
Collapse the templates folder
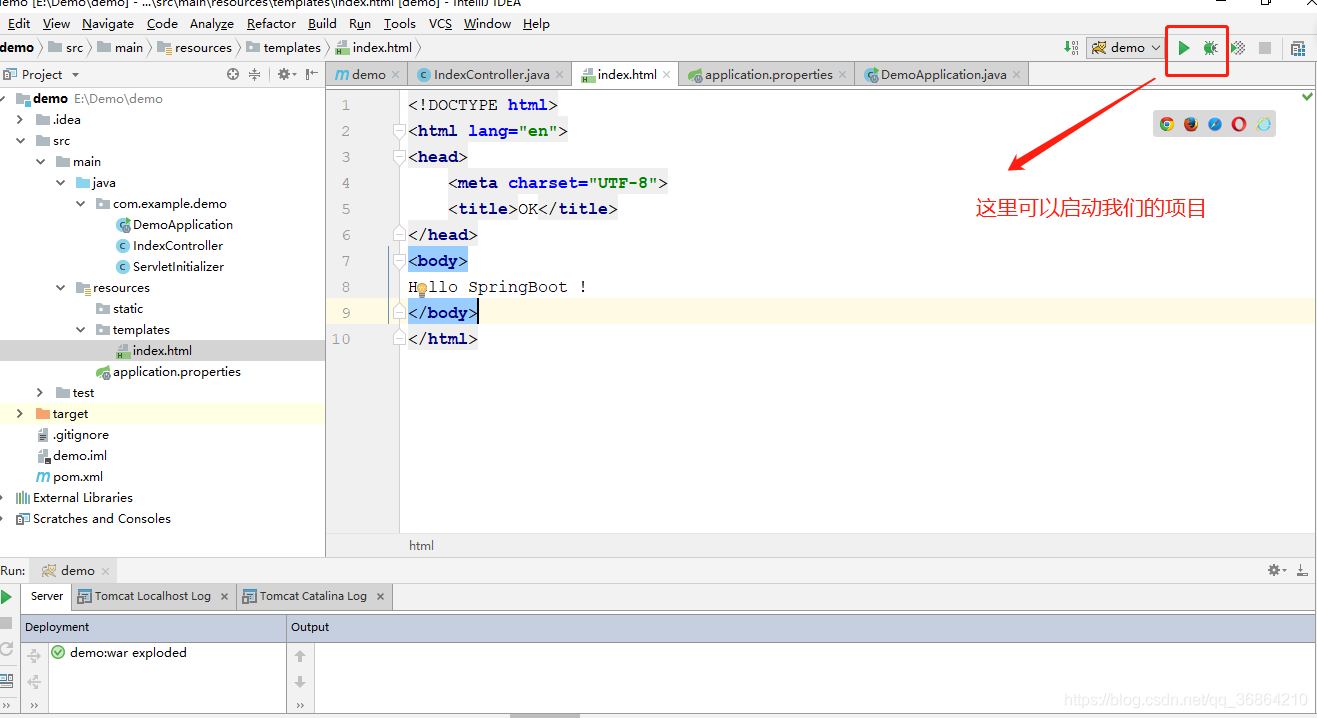tap(81, 330)
